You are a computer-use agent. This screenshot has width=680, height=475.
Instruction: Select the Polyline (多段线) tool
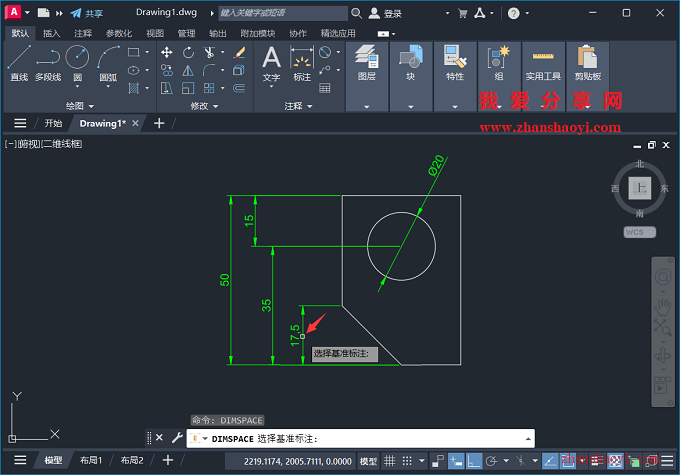click(48, 63)
